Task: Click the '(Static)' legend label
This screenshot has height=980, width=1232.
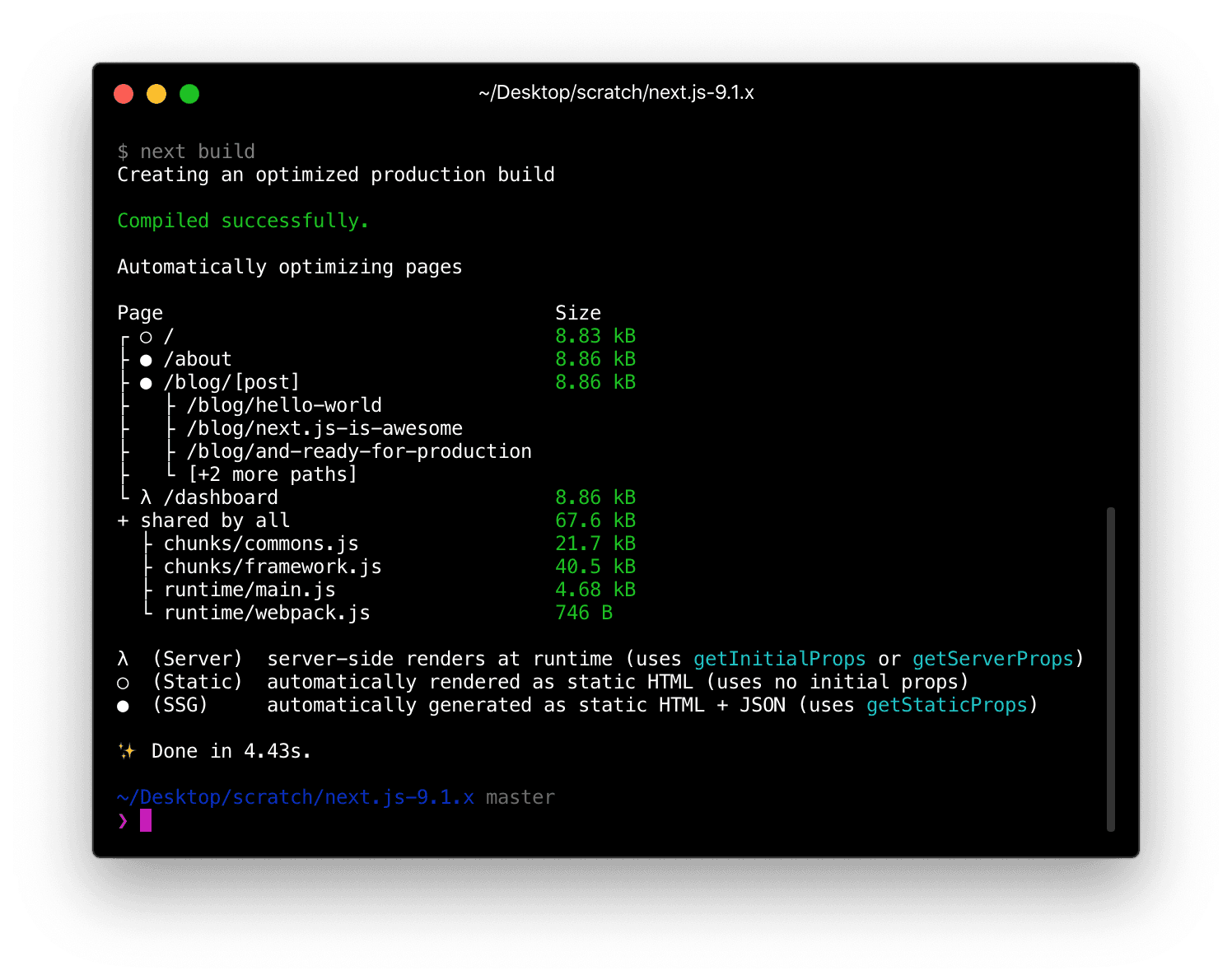Action: point(198,682)
